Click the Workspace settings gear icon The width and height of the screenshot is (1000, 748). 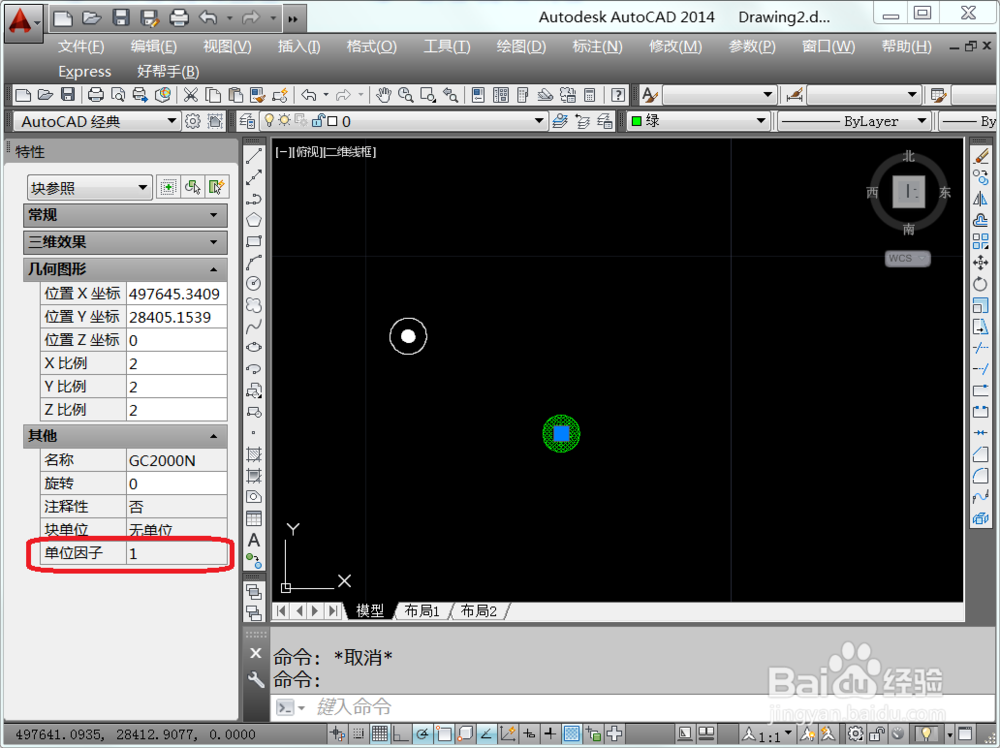tap(193, 121)
